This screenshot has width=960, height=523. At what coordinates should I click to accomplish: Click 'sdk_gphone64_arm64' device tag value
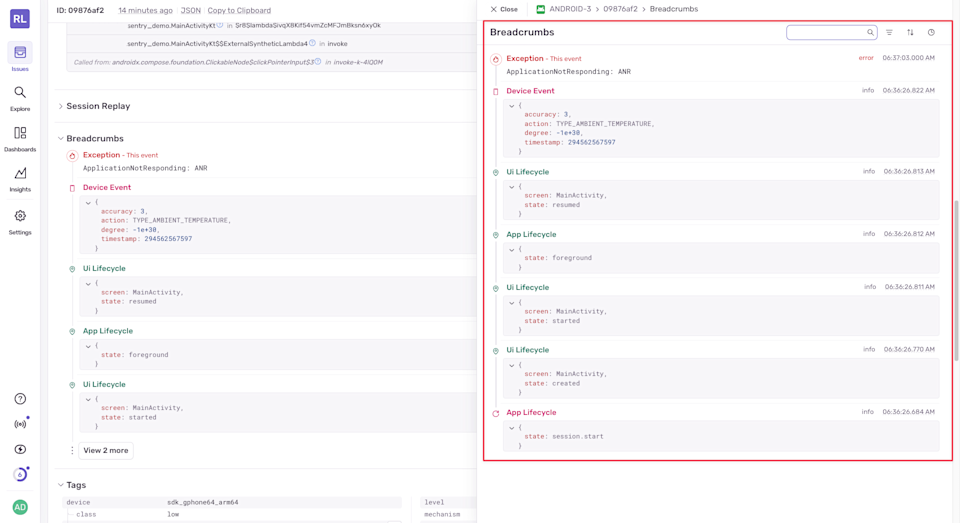point(203,502)
